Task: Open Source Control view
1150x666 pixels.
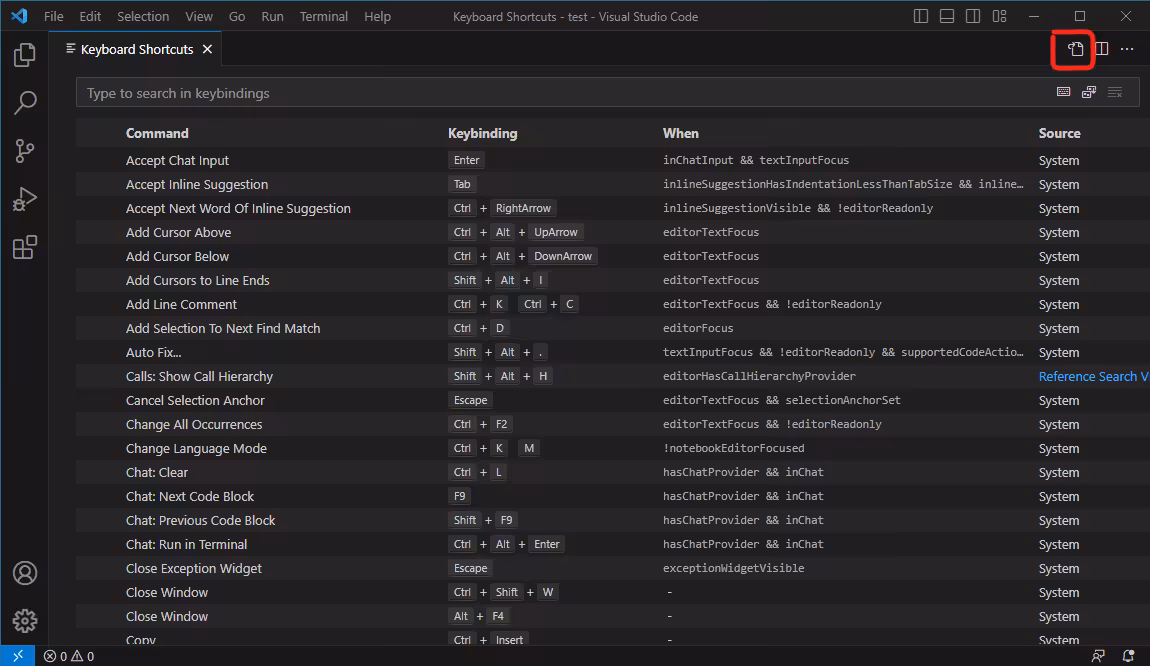Action: [24, 151]
